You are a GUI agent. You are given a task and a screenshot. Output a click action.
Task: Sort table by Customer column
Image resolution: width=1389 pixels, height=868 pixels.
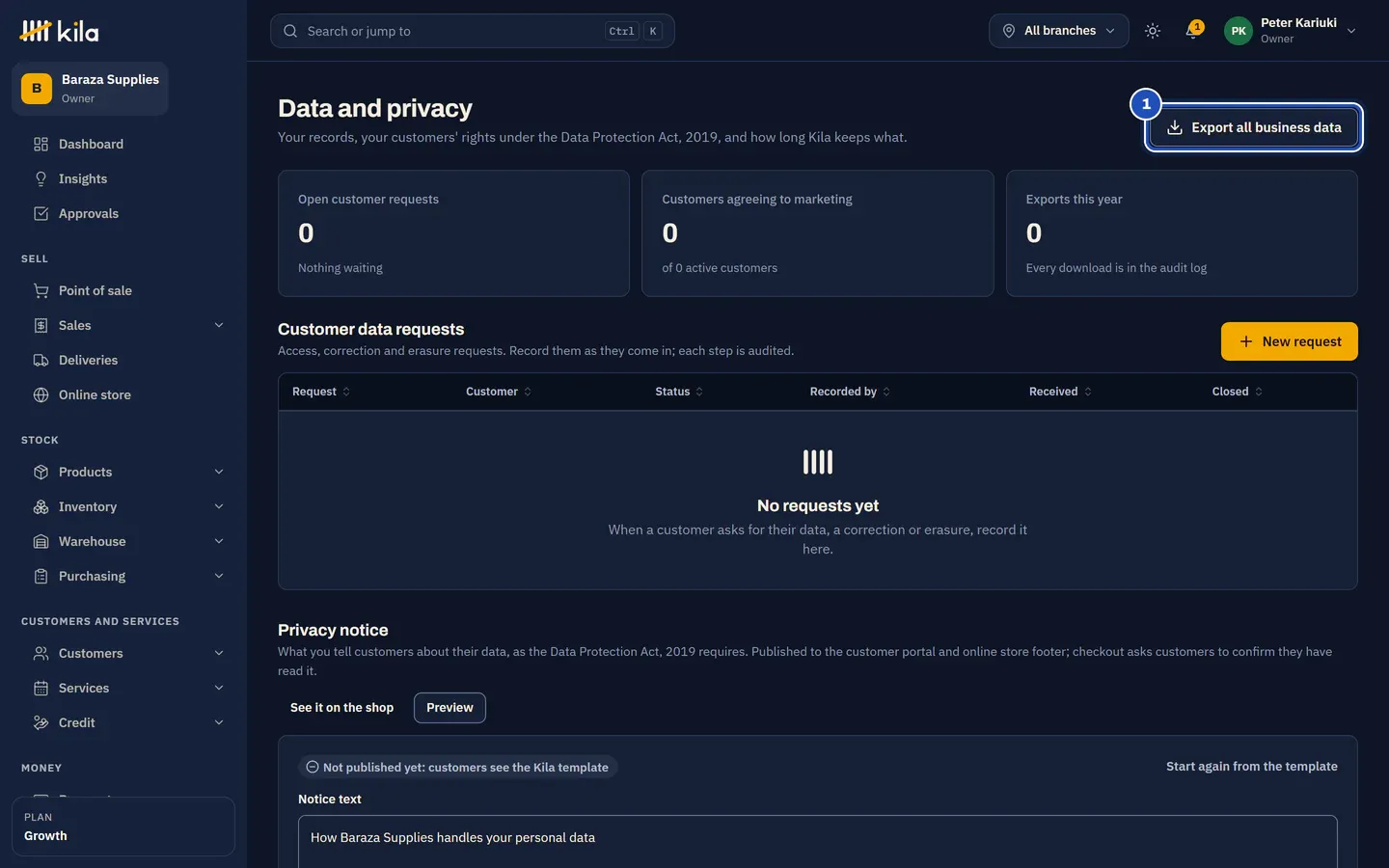point(499,392)
